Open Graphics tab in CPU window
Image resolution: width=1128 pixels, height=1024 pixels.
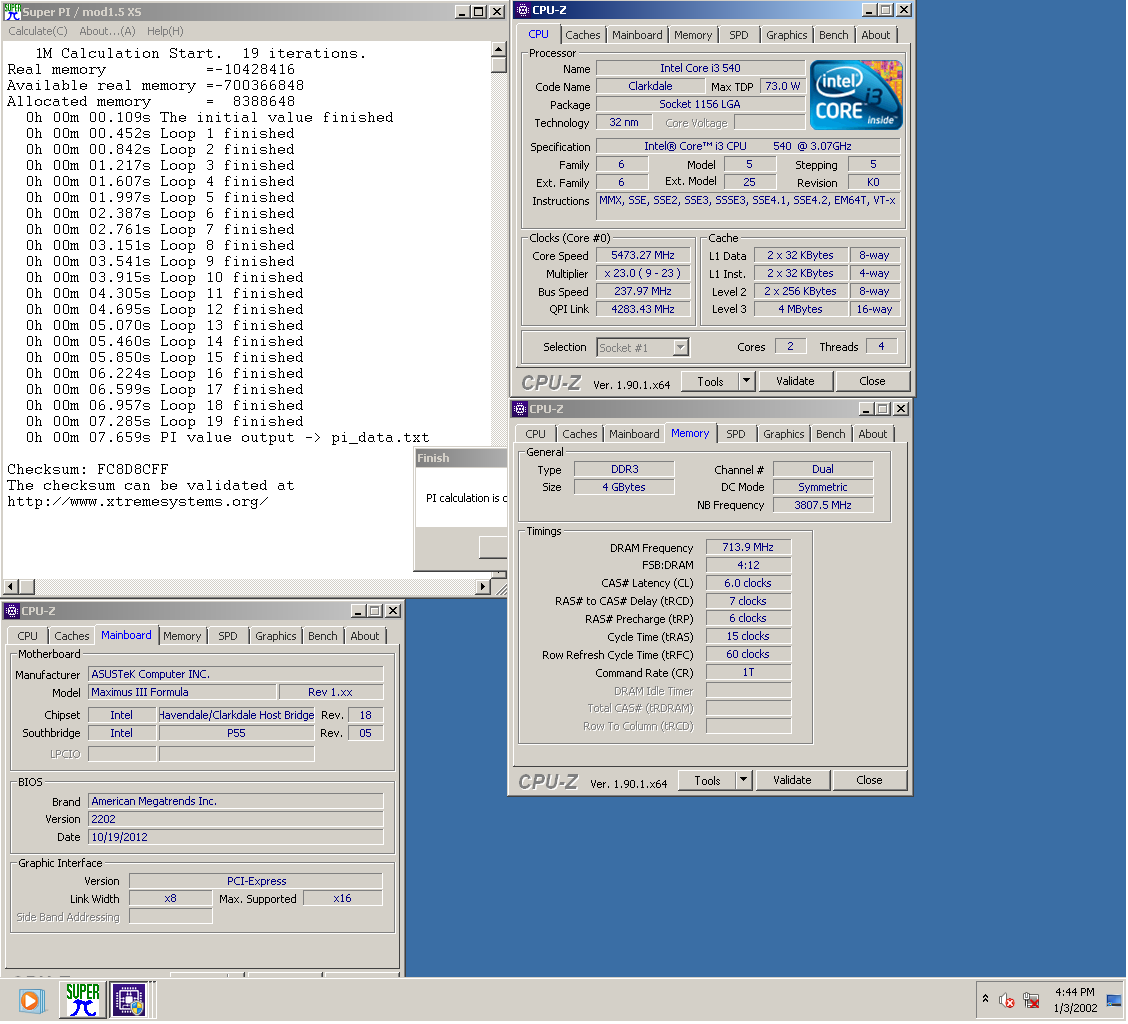click(786, 35)
